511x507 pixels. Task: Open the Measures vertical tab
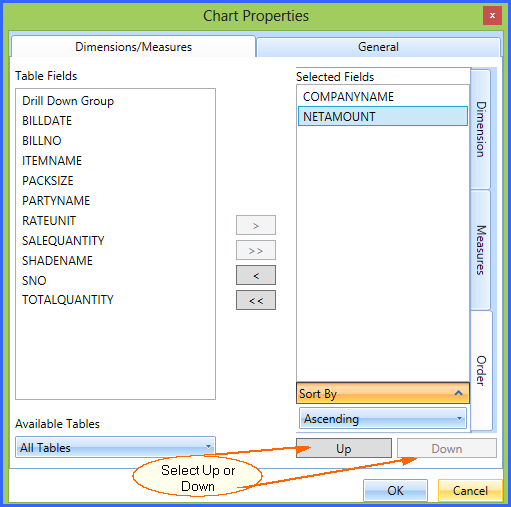tap(481, 250)
